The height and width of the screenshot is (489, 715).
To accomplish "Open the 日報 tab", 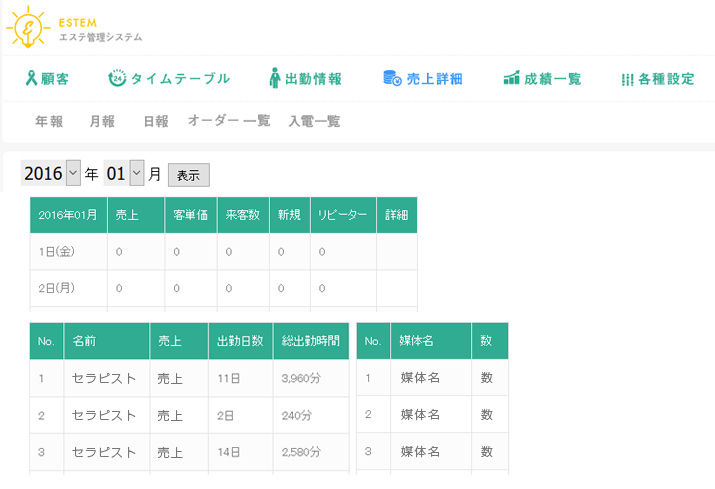I will tap(155, 121).
